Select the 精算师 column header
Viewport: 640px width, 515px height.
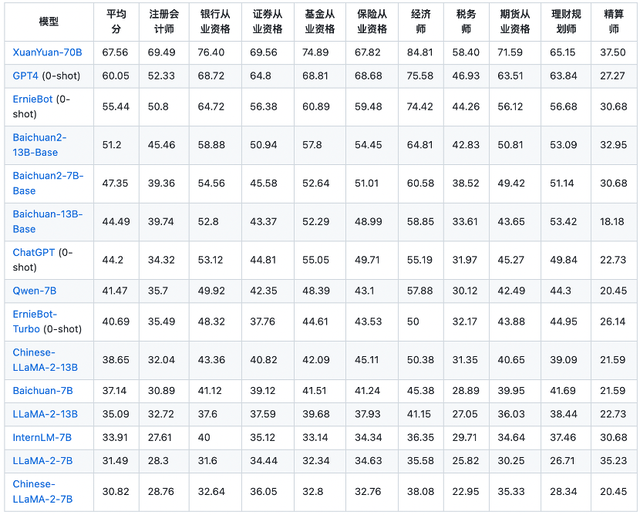pos(614,21)
